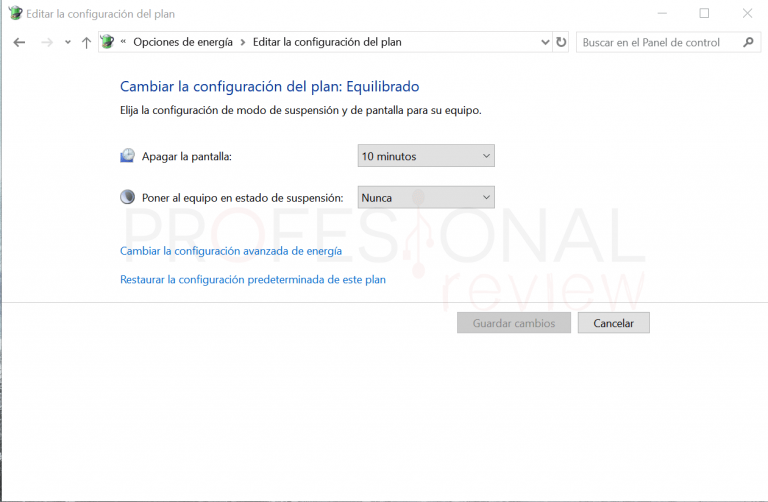Close the Editar la configuración del plan window
This screenshot has height=502, width=768.
747,13
